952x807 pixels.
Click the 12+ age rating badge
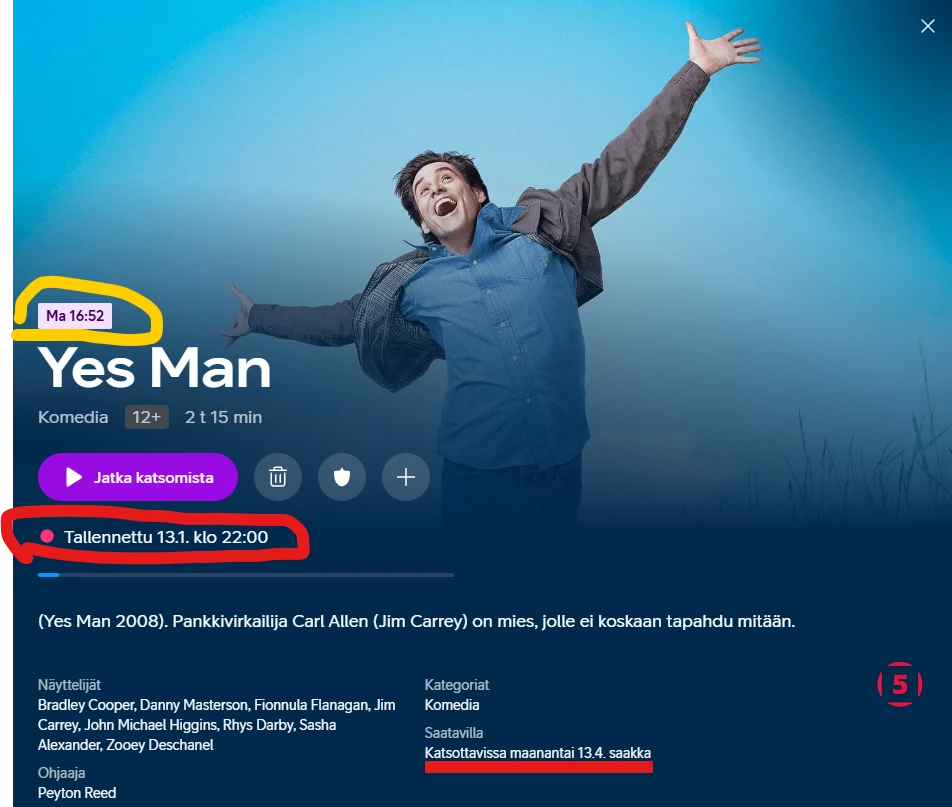(147, 417)
